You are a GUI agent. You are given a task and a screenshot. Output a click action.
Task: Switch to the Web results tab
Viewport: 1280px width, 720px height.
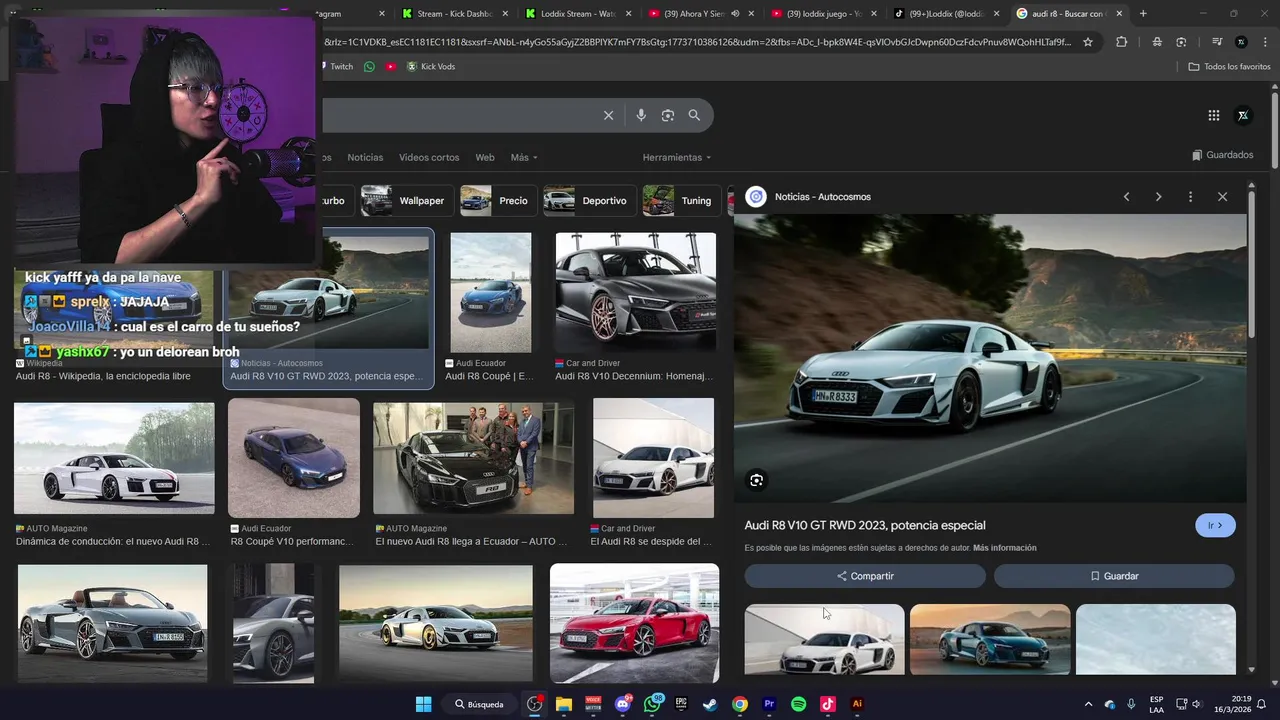[485, 158]
